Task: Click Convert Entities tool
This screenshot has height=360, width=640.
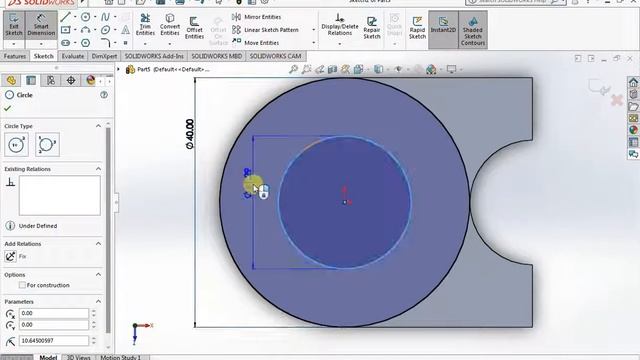Action: tap(170, 24)
